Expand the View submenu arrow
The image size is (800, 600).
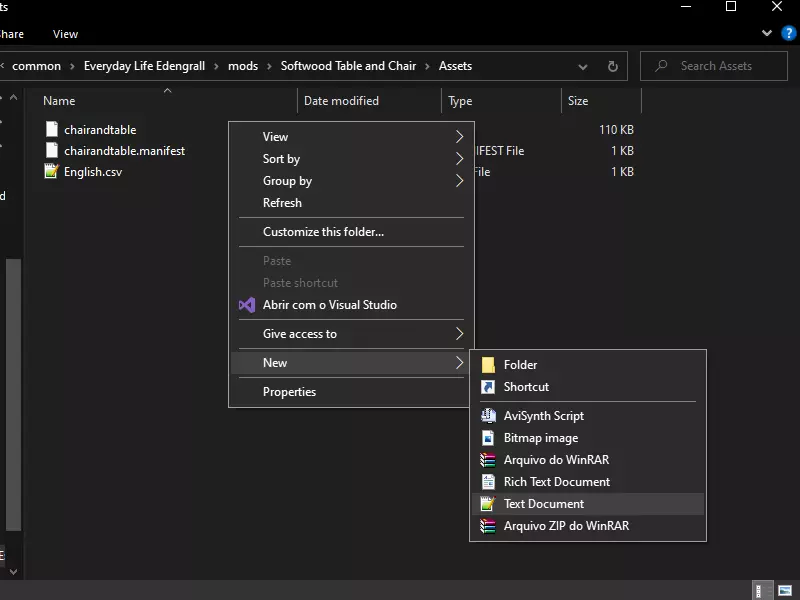(459, 137)
